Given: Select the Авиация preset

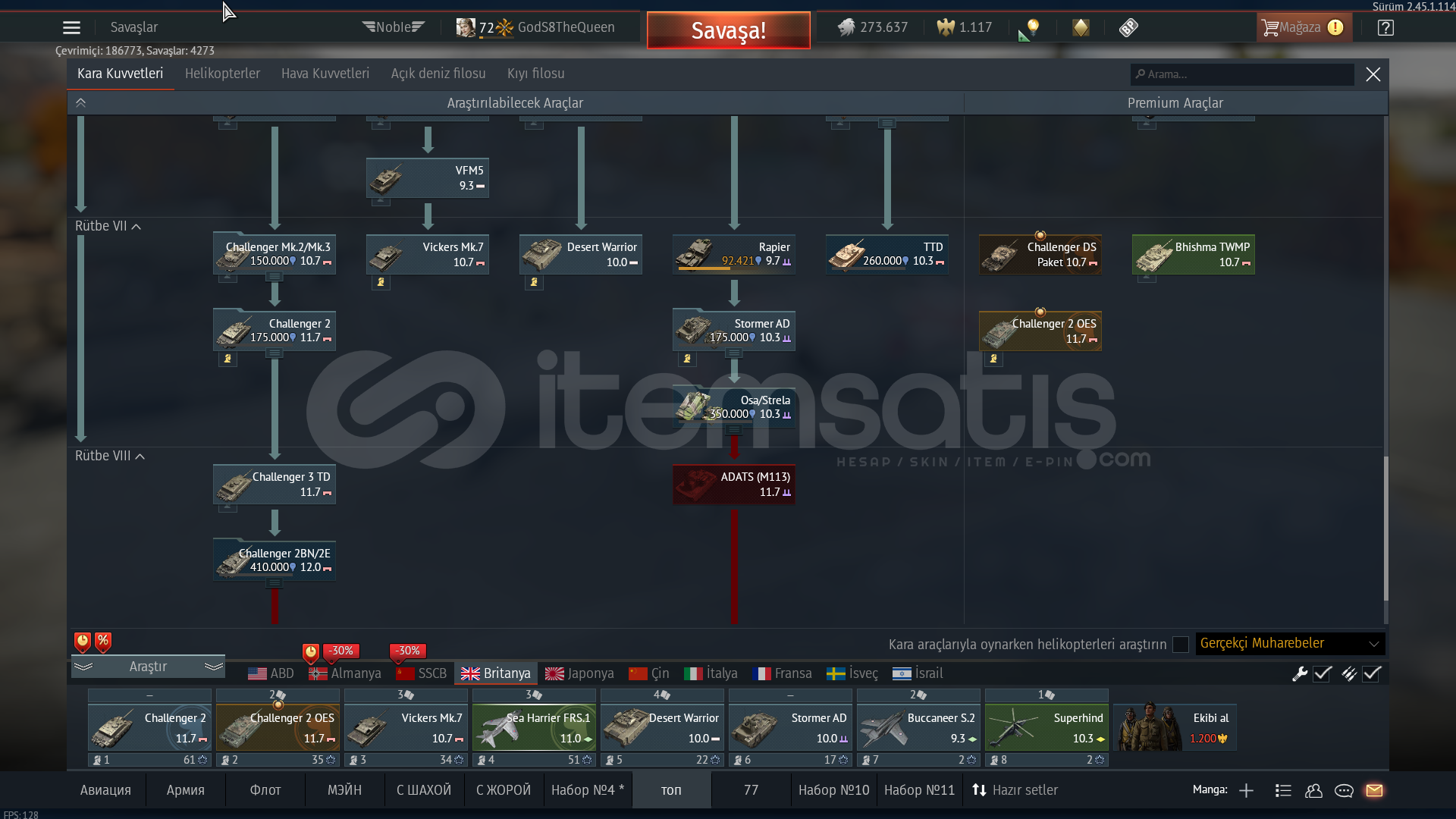Looking at the screenshot, I should pos(105,790).
